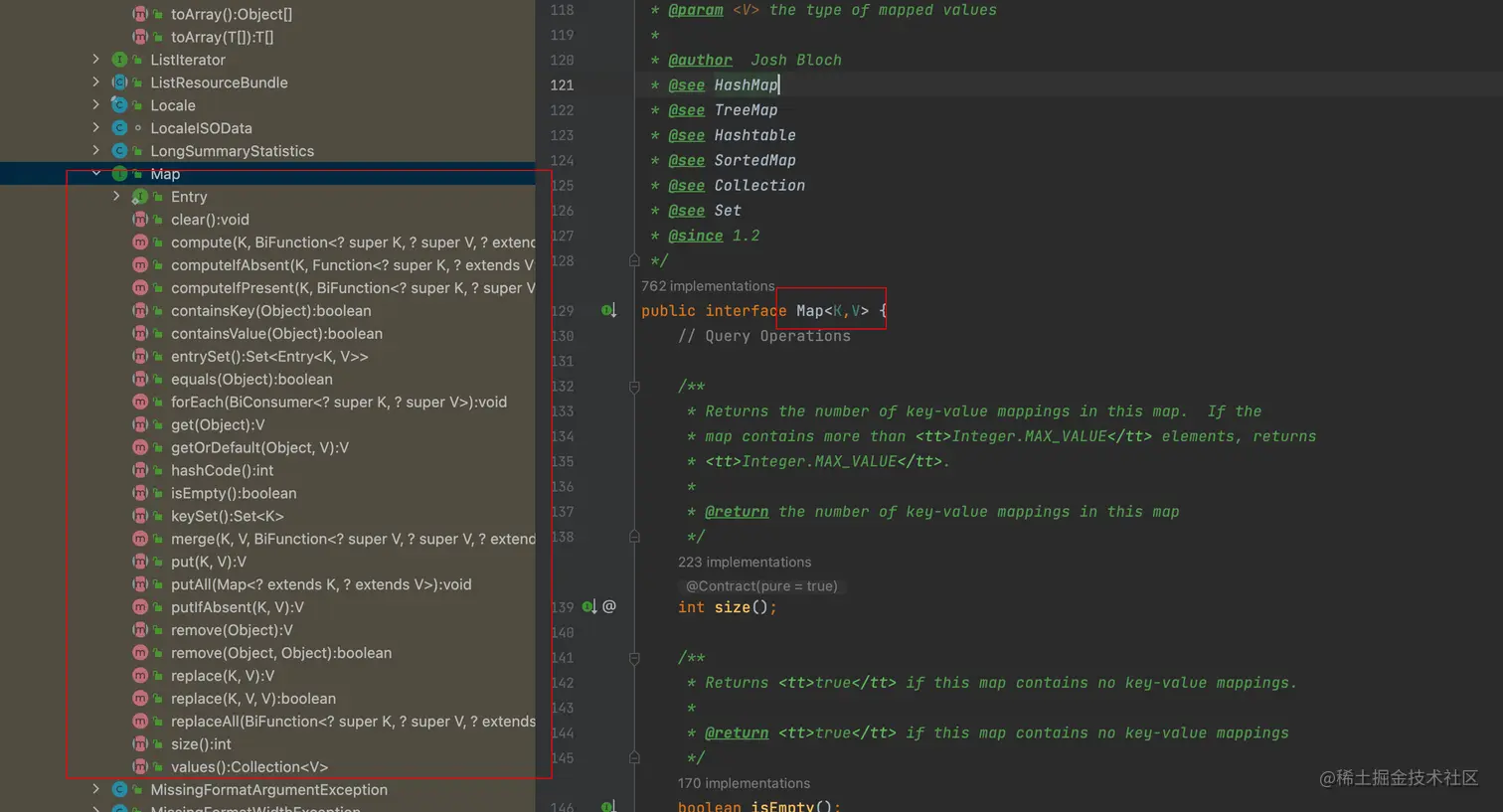The width and height of the screenshot is (1503, 812).
Task: Click the class icon beside LongSummaryStatistics
Action: pos(119,151)
